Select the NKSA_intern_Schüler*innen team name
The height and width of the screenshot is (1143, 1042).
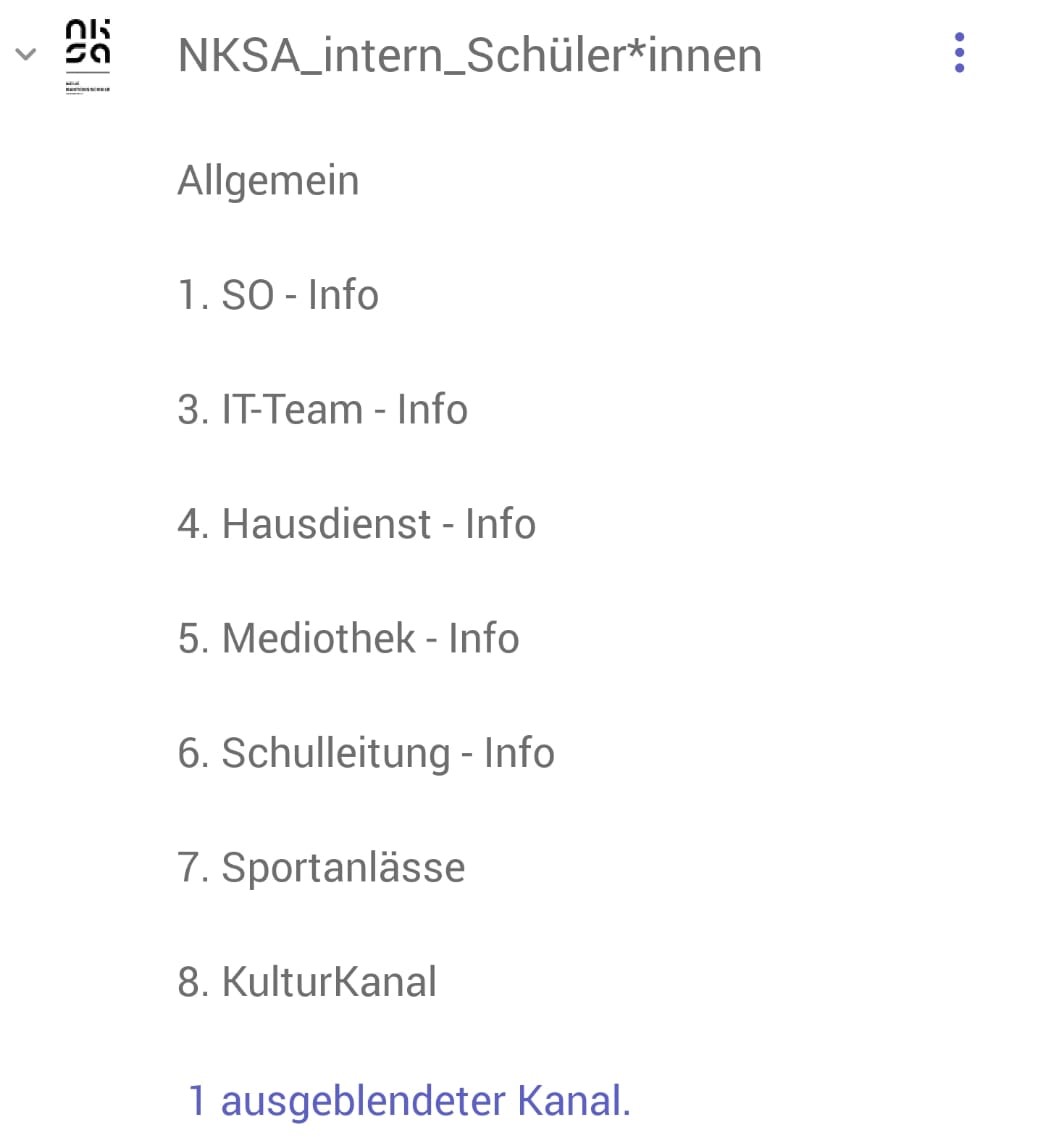click(469, 55)
